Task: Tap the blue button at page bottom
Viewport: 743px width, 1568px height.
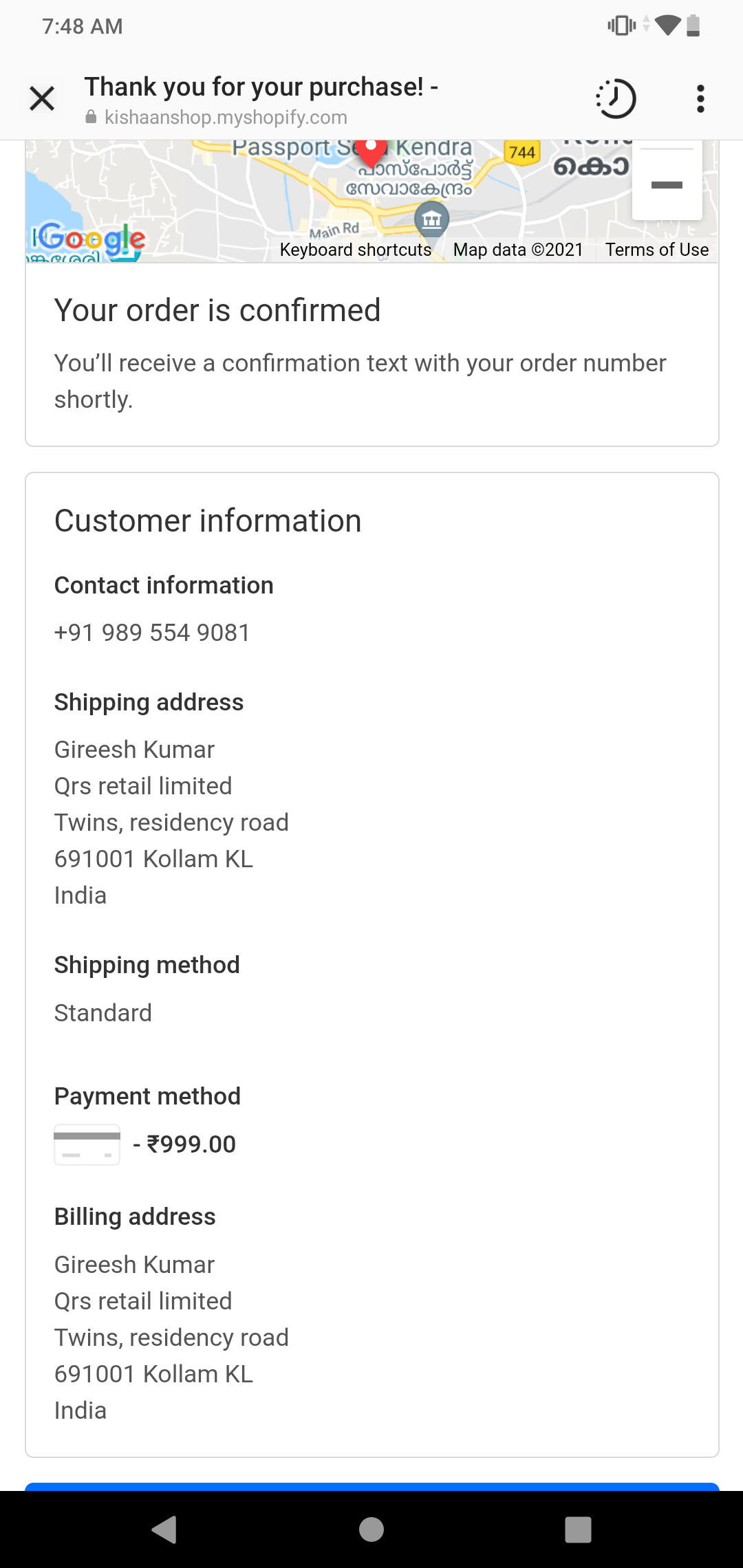Action: [x=371, y=1487]
